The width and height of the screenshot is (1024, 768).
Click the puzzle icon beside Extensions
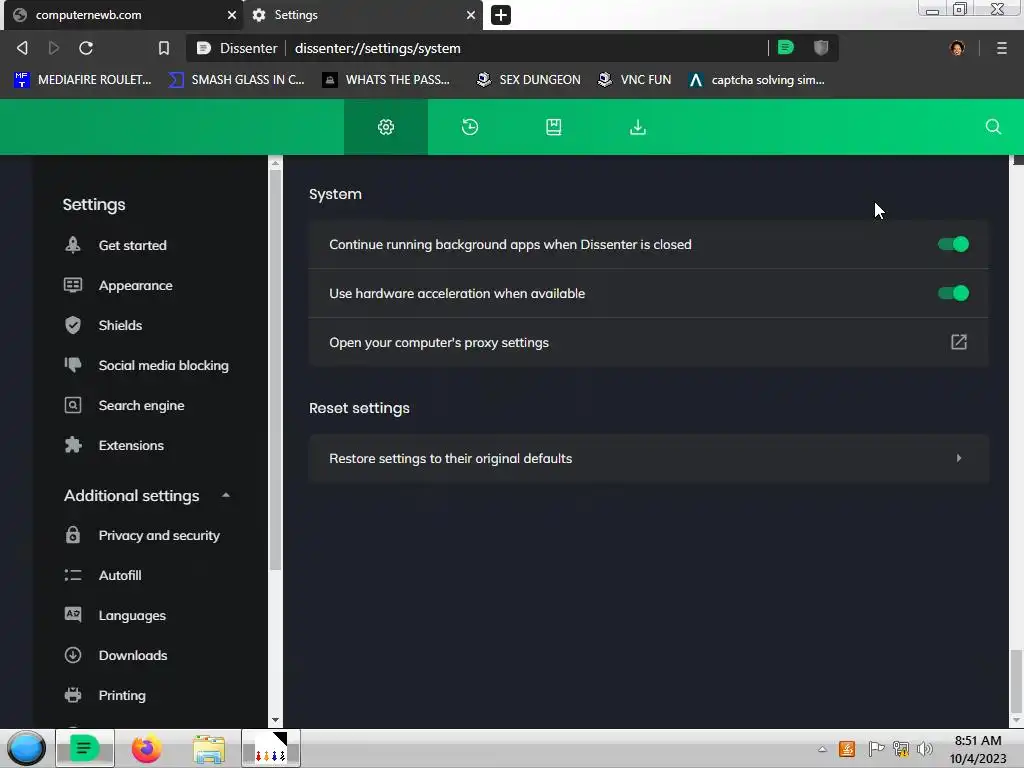(x=73, y=445)
